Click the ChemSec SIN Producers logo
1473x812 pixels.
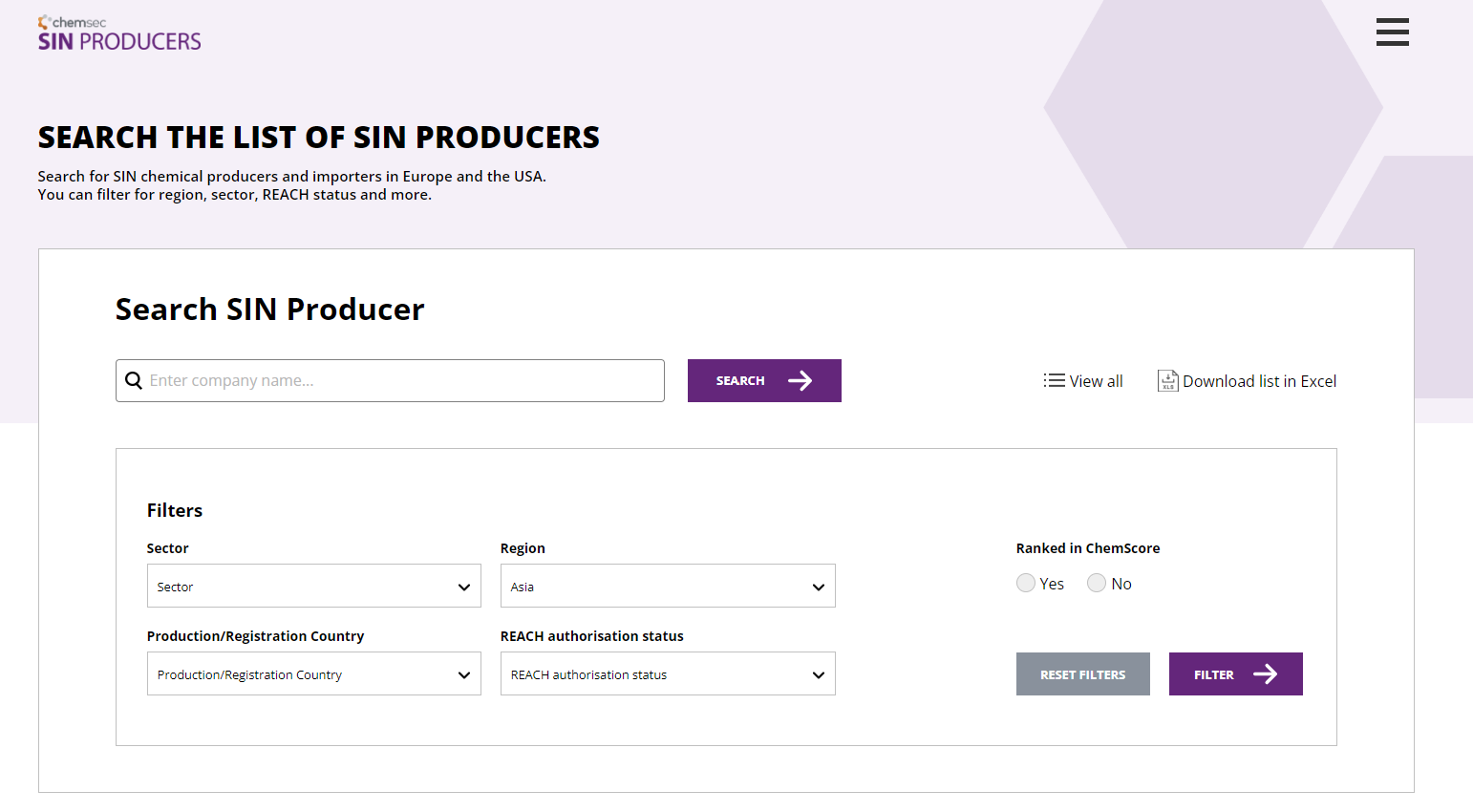(x=119, y=33)
